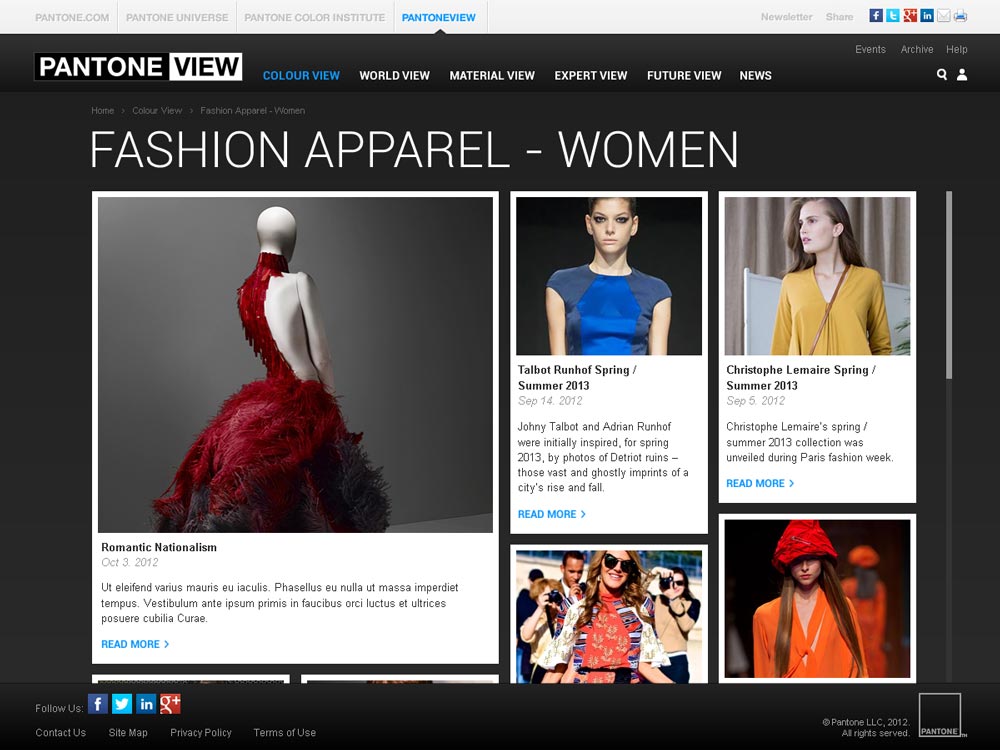Open Privacy Policy in the footer
1000x750 pixels.
point(201,733)
